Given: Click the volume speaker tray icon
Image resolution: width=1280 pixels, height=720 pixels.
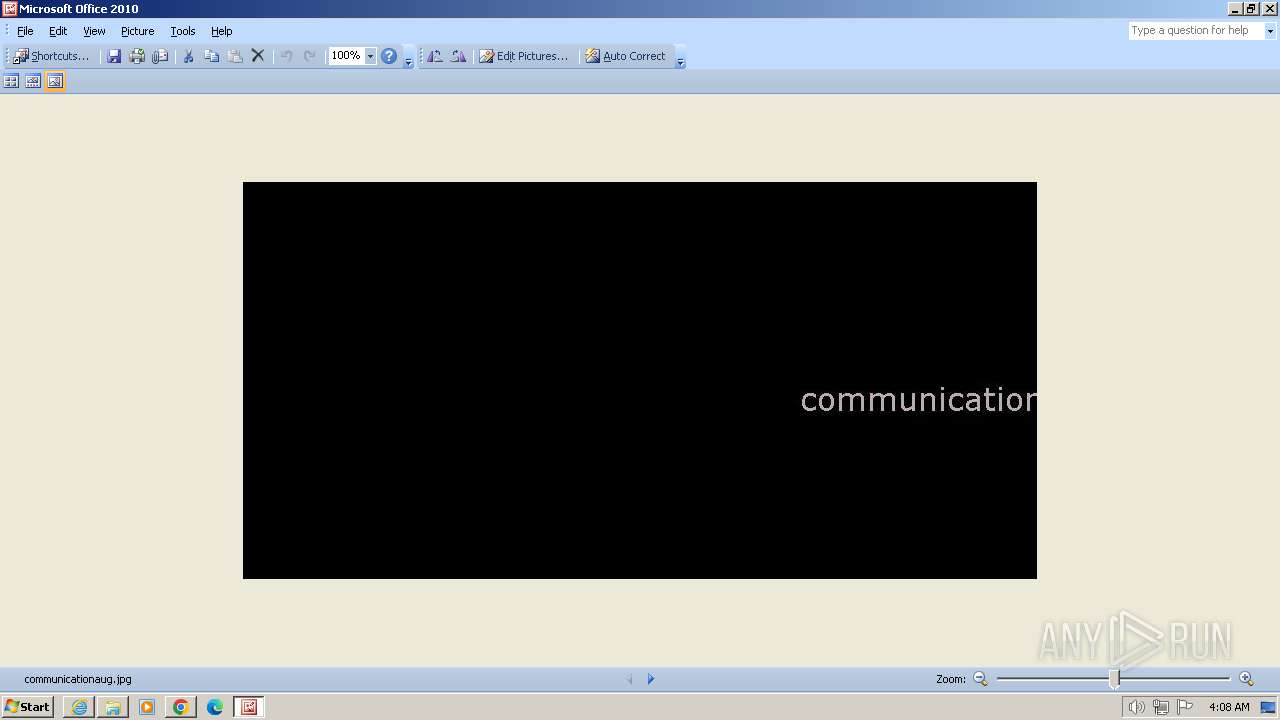Looking at the screenshot, I should click(x=1136, y=707).
